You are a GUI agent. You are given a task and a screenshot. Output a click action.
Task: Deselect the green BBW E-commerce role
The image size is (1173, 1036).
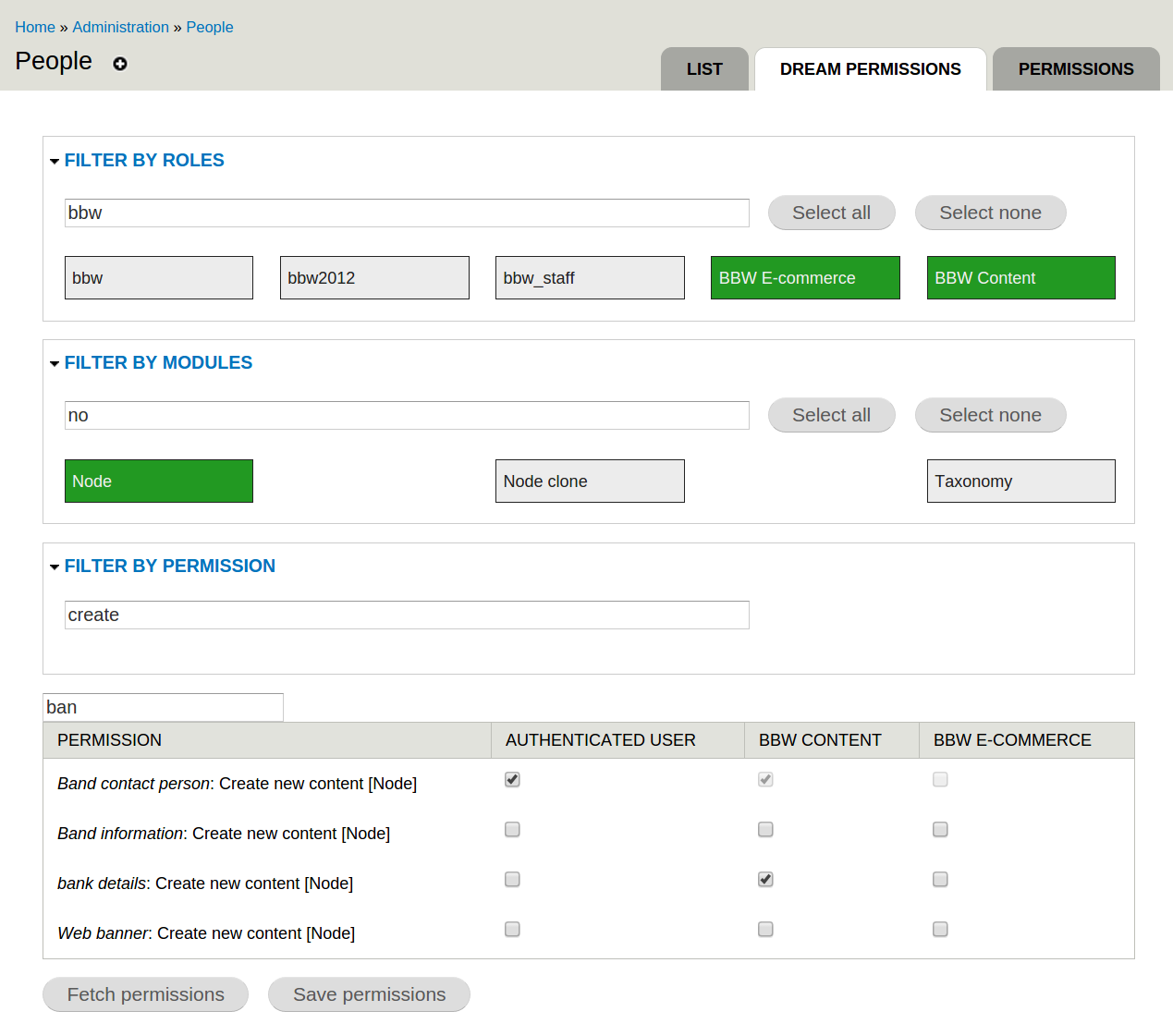[x=804, y=278]
